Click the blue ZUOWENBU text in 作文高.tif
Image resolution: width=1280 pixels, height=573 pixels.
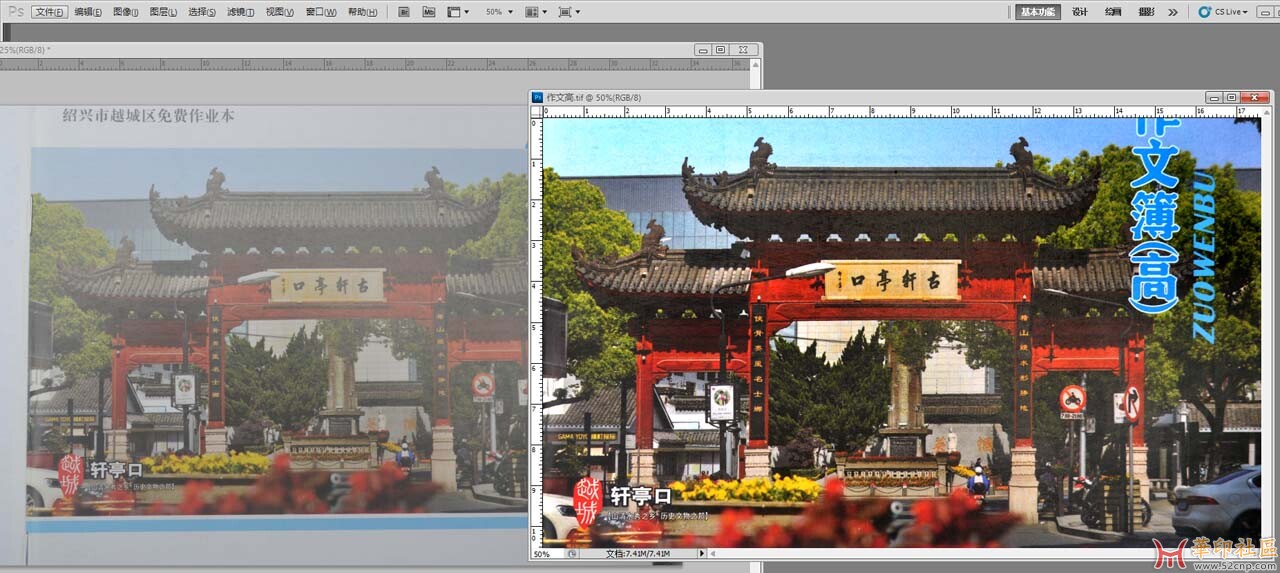tap(1203, 255)
